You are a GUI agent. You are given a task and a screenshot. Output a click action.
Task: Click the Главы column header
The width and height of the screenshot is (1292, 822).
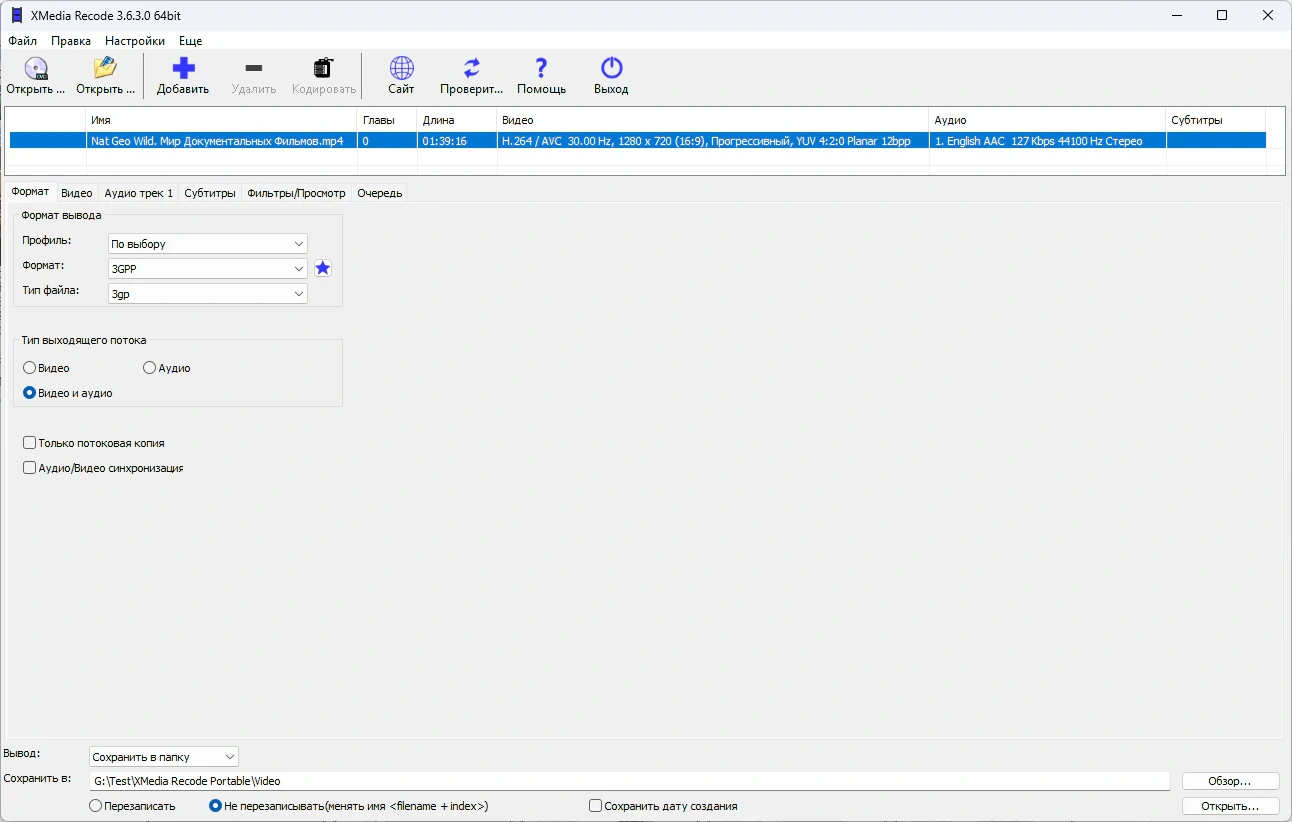click(387, 120)
